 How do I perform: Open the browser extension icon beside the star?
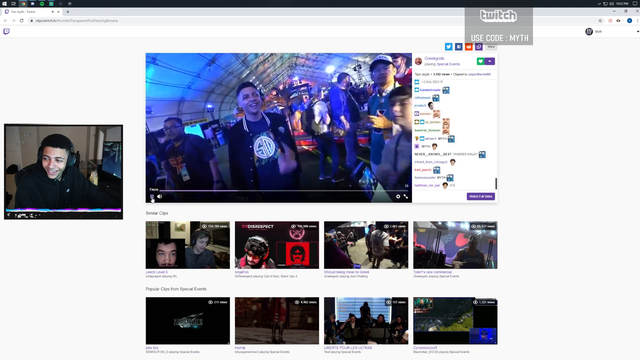pyautogui.click(x=610, y=20)
